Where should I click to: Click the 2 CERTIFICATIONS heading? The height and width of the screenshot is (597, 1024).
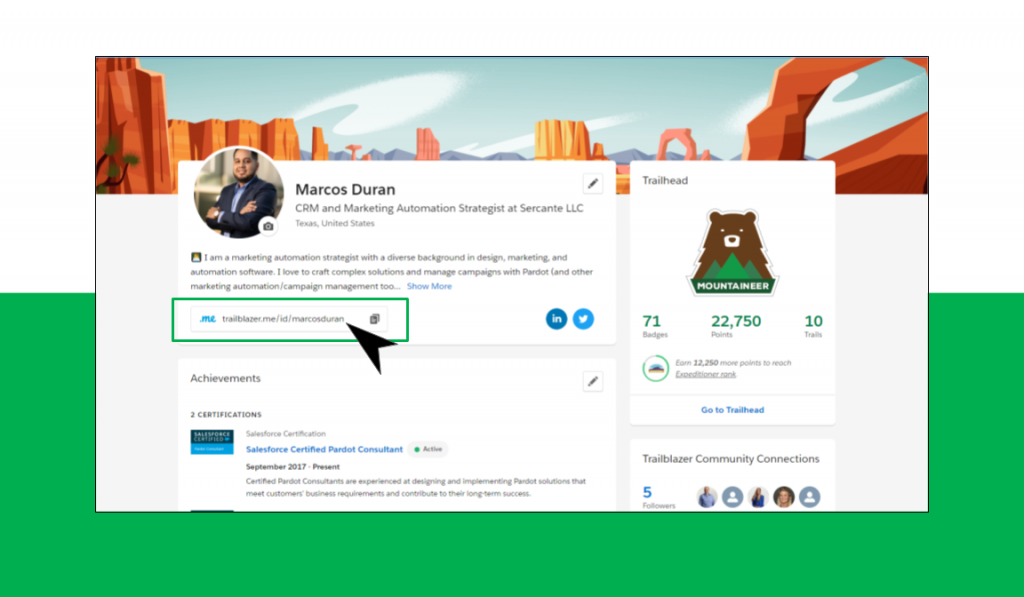(x=226, y=415)
